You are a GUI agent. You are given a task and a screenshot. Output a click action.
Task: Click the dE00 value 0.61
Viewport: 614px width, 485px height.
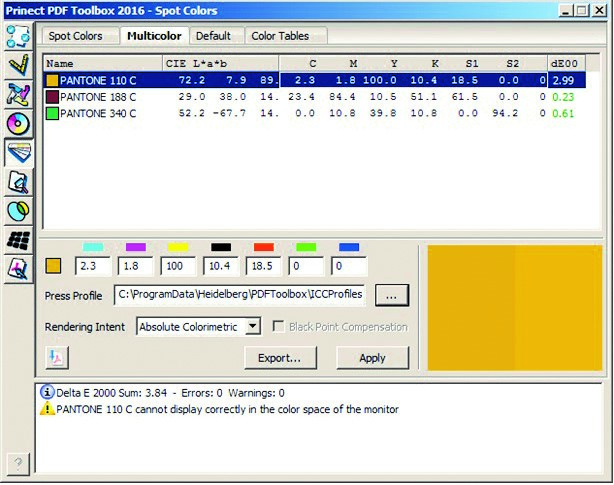[x=563, y=114]
